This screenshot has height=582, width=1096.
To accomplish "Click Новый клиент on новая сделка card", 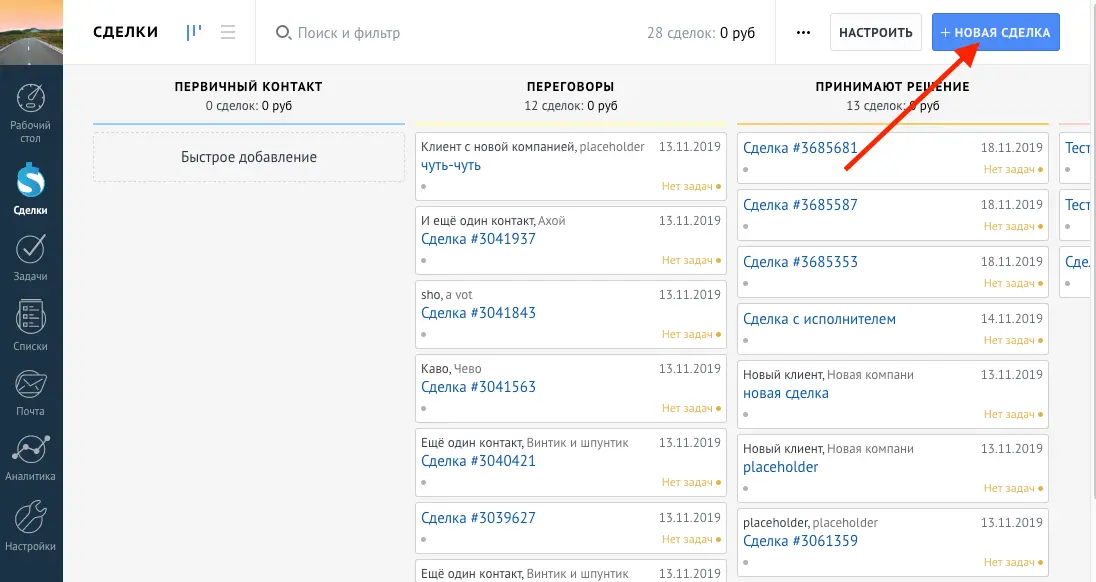I will (x=783, y=375).
